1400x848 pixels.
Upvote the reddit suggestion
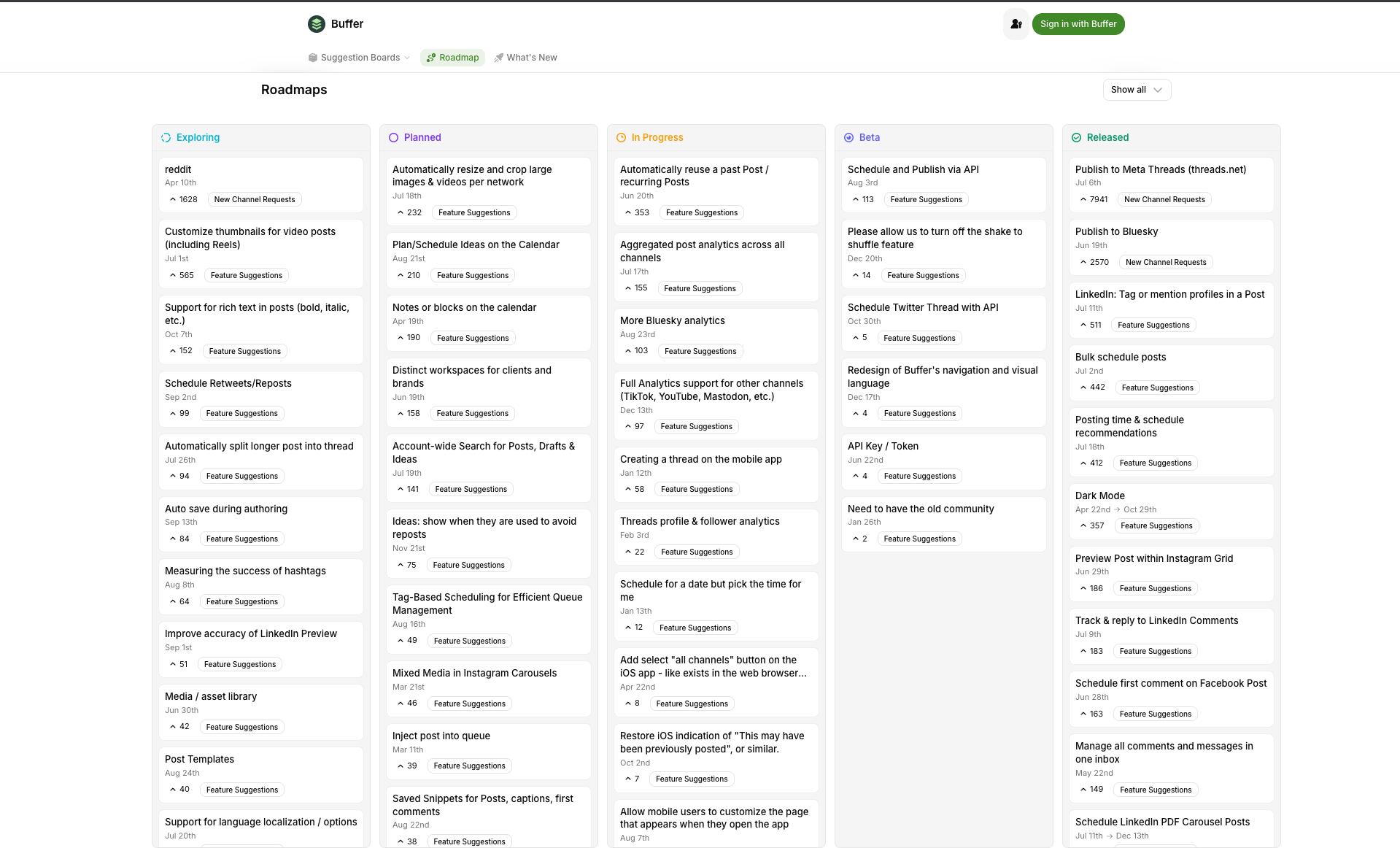(x=183, y=199)
